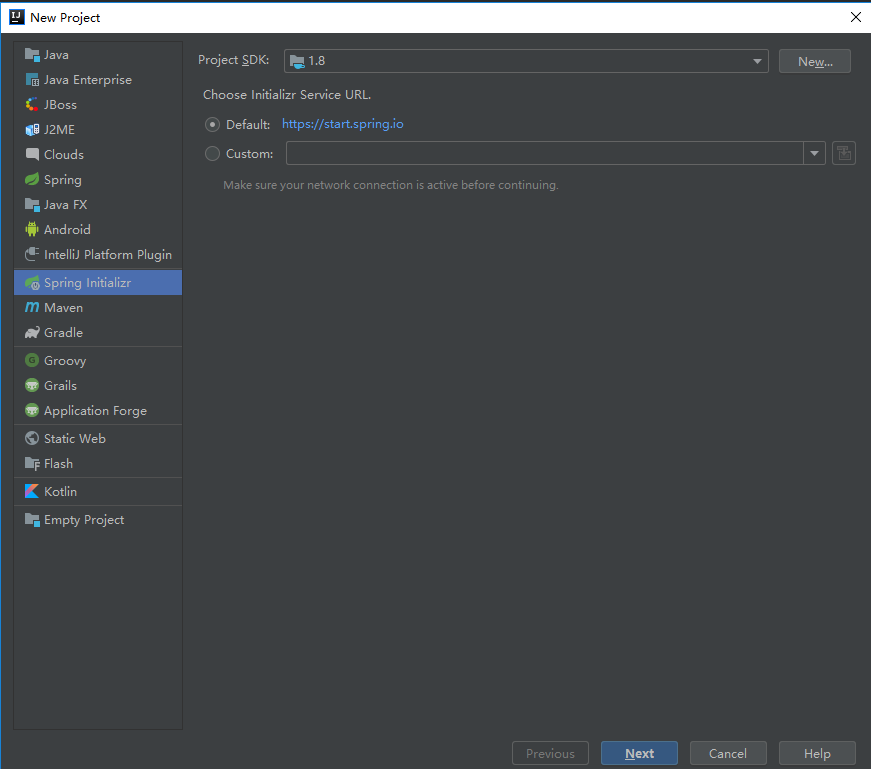
Task: Choose Kotlin project type label
Action: pos(61,491)
